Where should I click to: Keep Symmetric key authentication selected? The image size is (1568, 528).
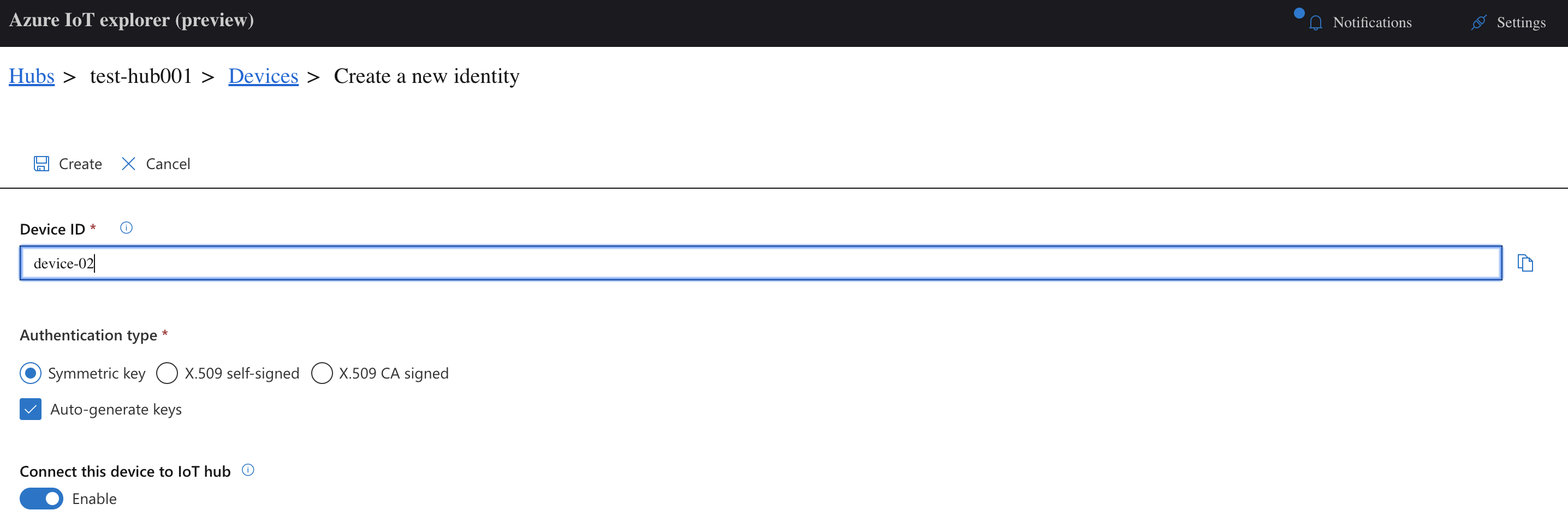pyautogui.click(x=31, y=373)
